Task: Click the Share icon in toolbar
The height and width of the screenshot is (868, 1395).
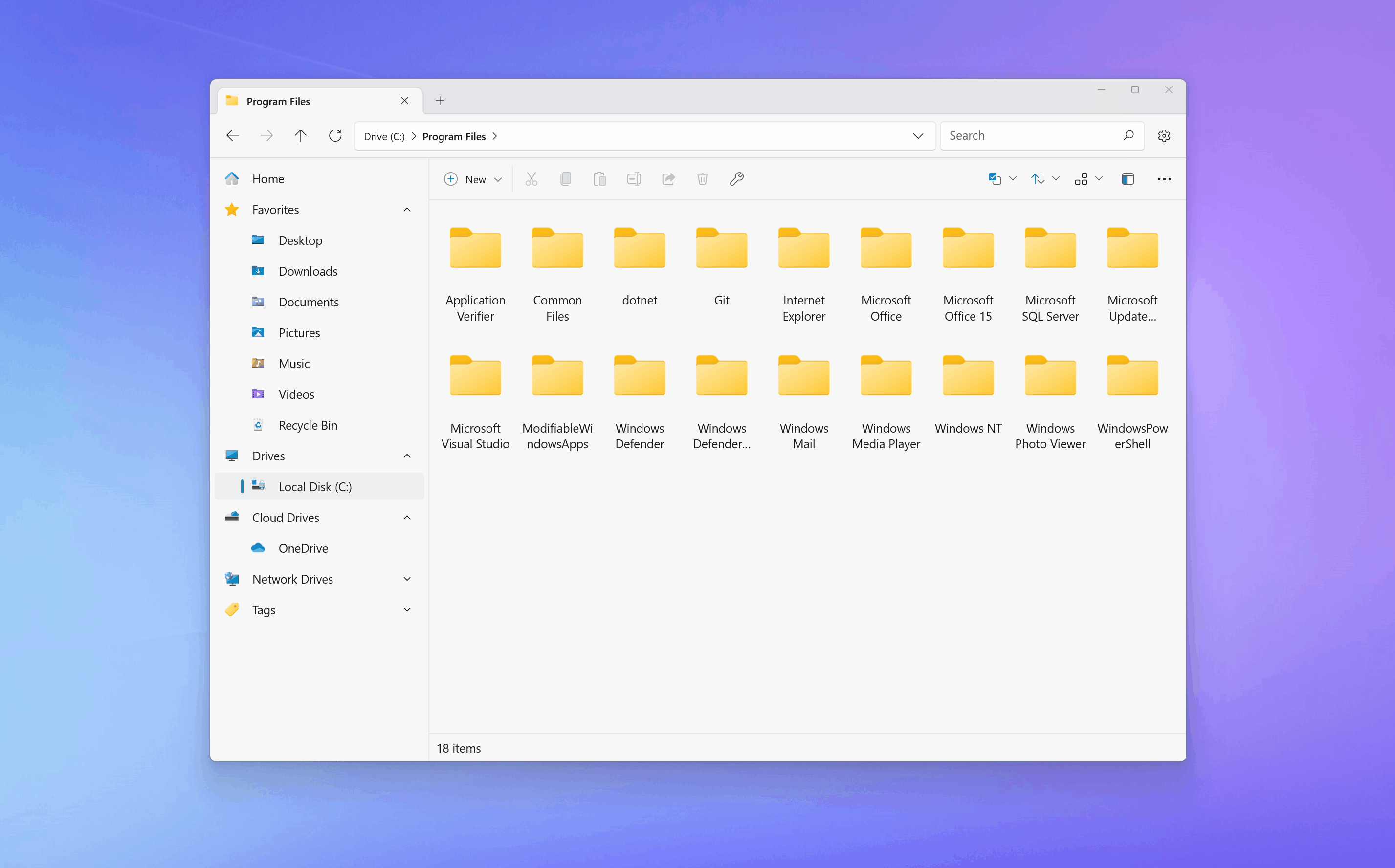Action: (x=668, y=179)
